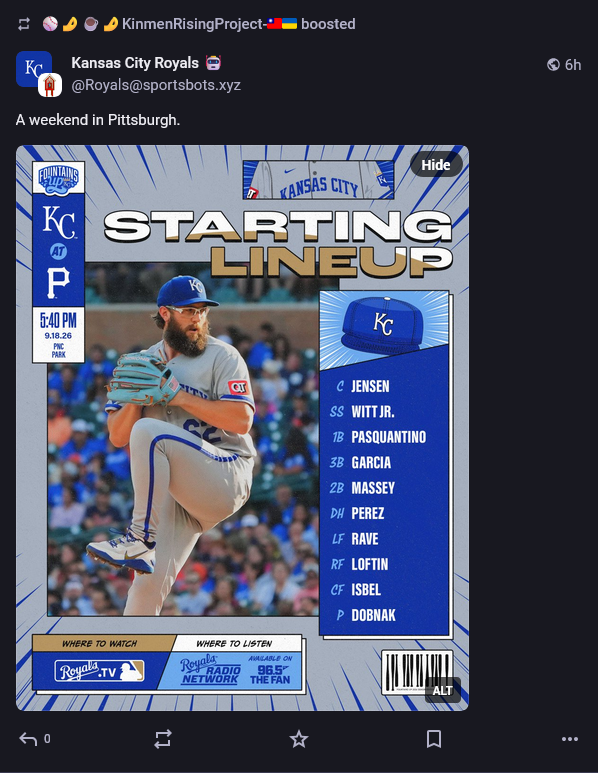Open the 6h post timestamp
The image size is (598, 773).
(x=573, y=65)
